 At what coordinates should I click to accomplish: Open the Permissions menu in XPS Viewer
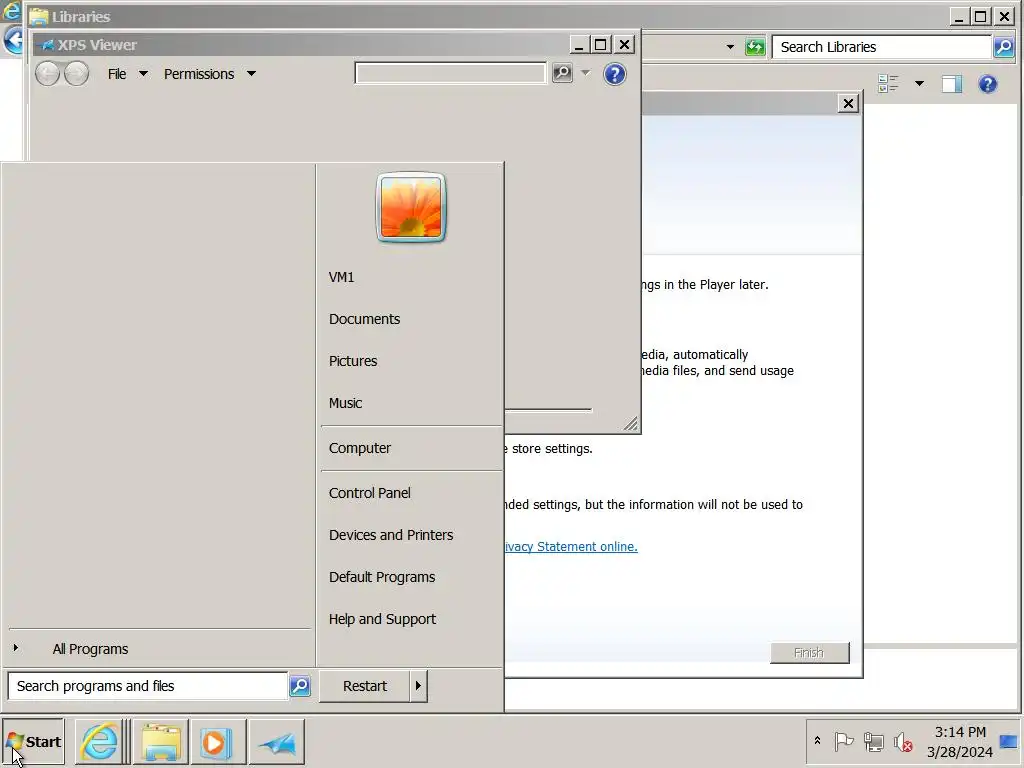tap(209, 74)
